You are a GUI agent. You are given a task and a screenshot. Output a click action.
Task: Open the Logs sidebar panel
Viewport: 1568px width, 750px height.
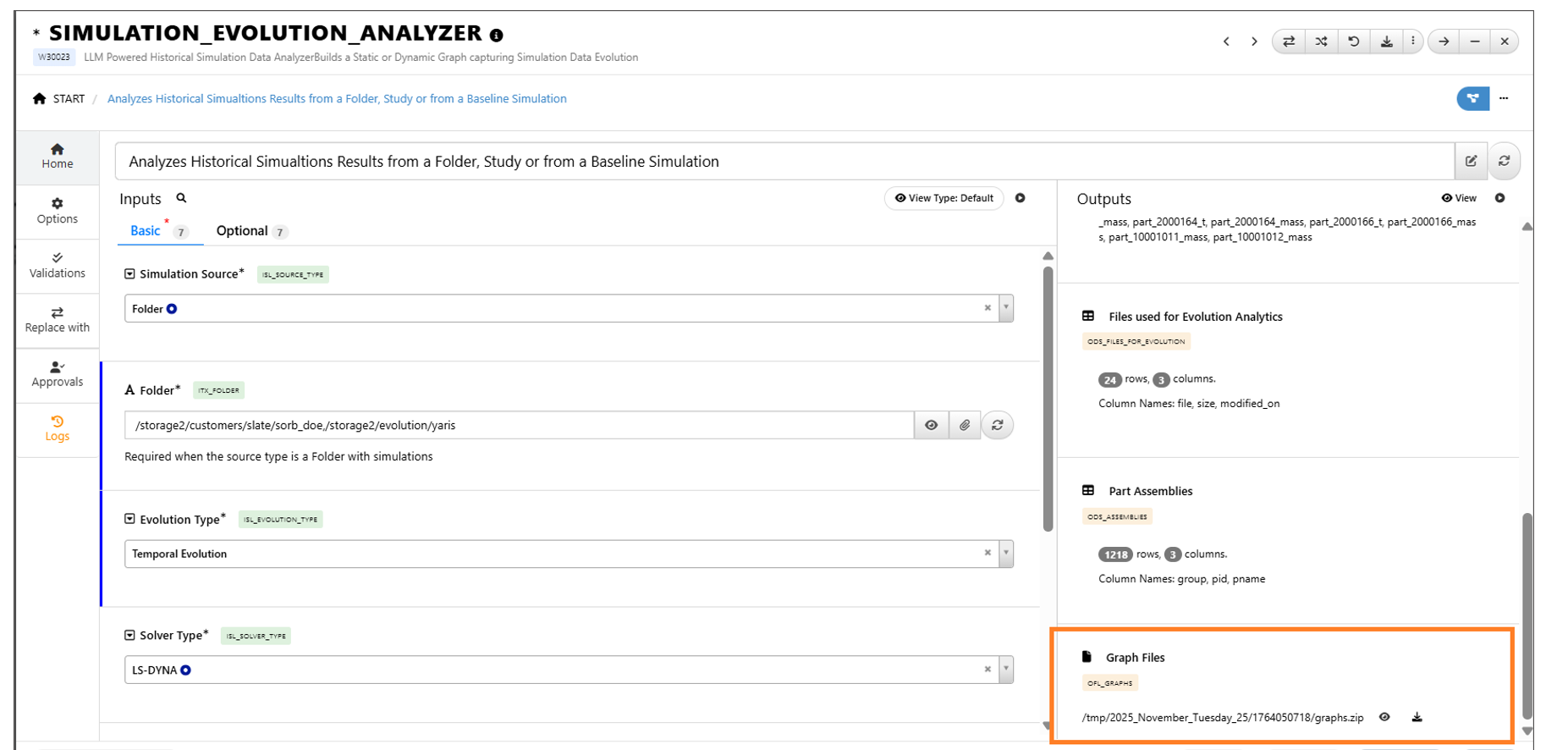tap(58, 428)
